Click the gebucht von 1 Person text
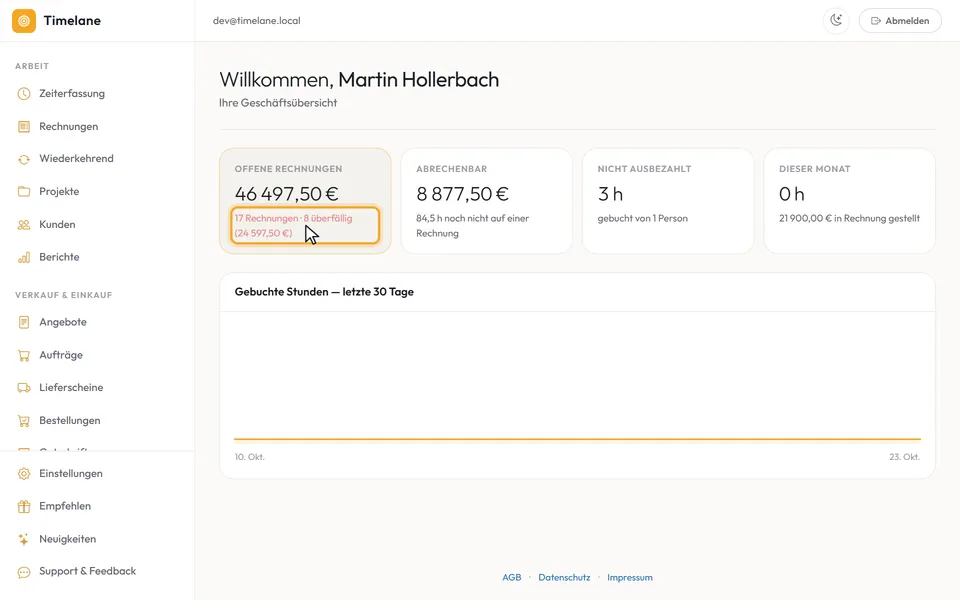Image resolution: width=960 pixels, height=600 pixels. 643,219
